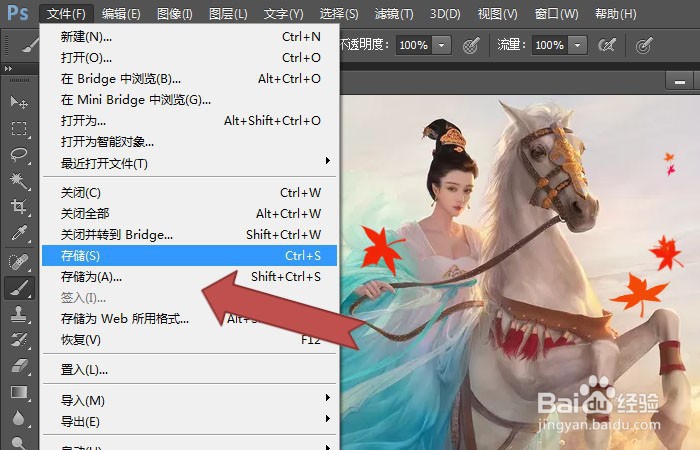This screenshot has height=450, width=700.
Task: Click the flow value field
Action: (550, 45)
